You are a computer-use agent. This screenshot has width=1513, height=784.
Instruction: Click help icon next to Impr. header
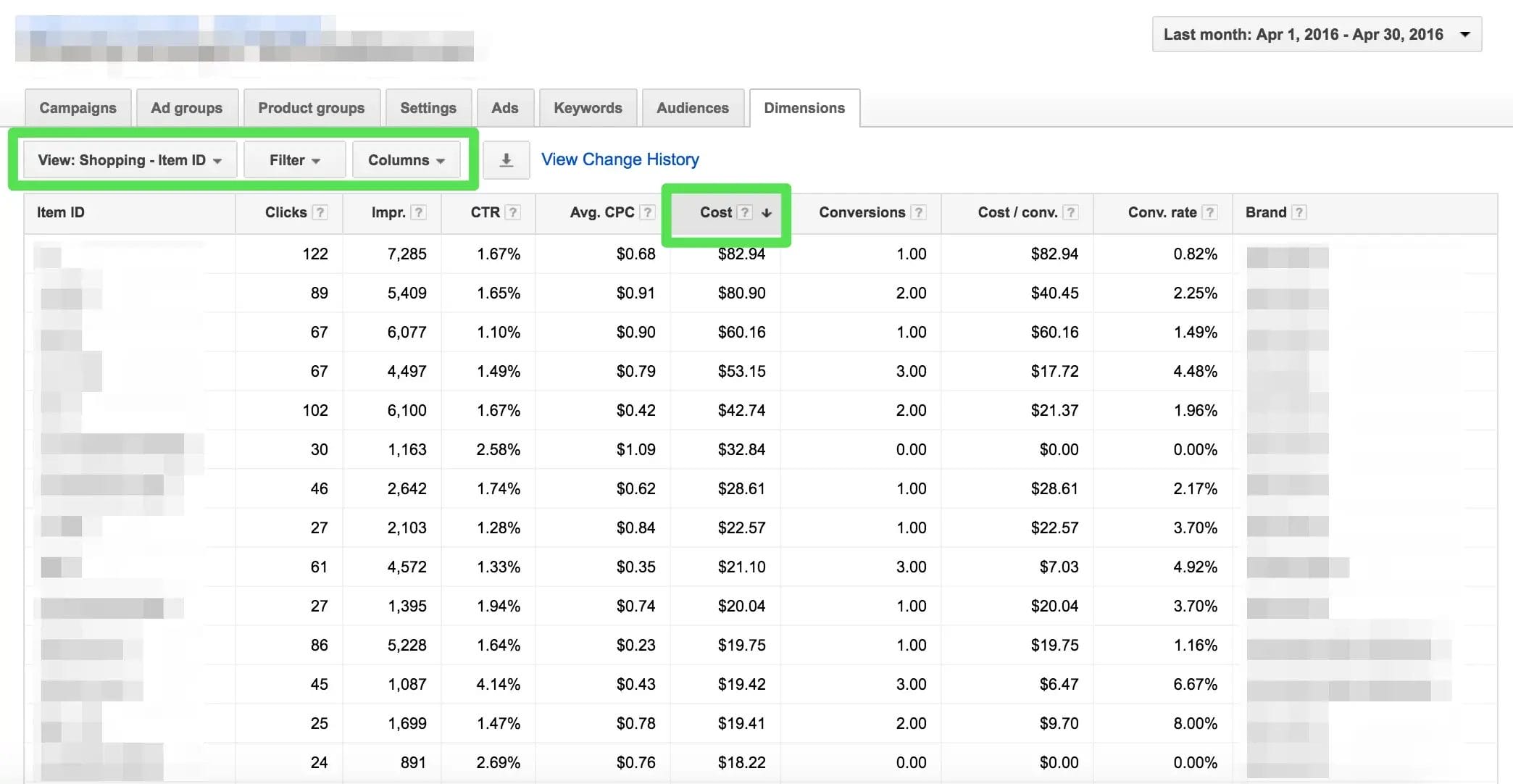point(418,212)
